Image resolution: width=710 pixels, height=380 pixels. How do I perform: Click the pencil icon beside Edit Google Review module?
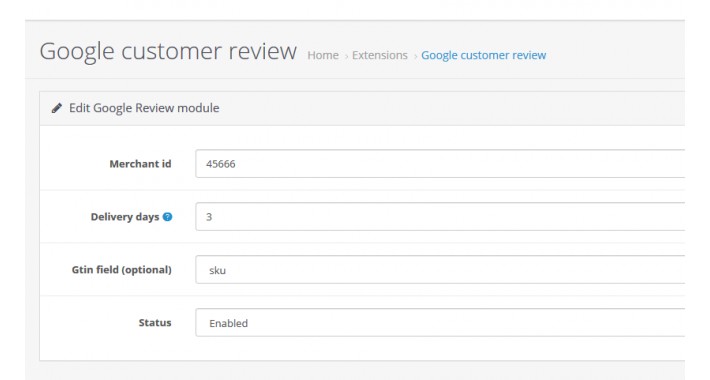57,108
